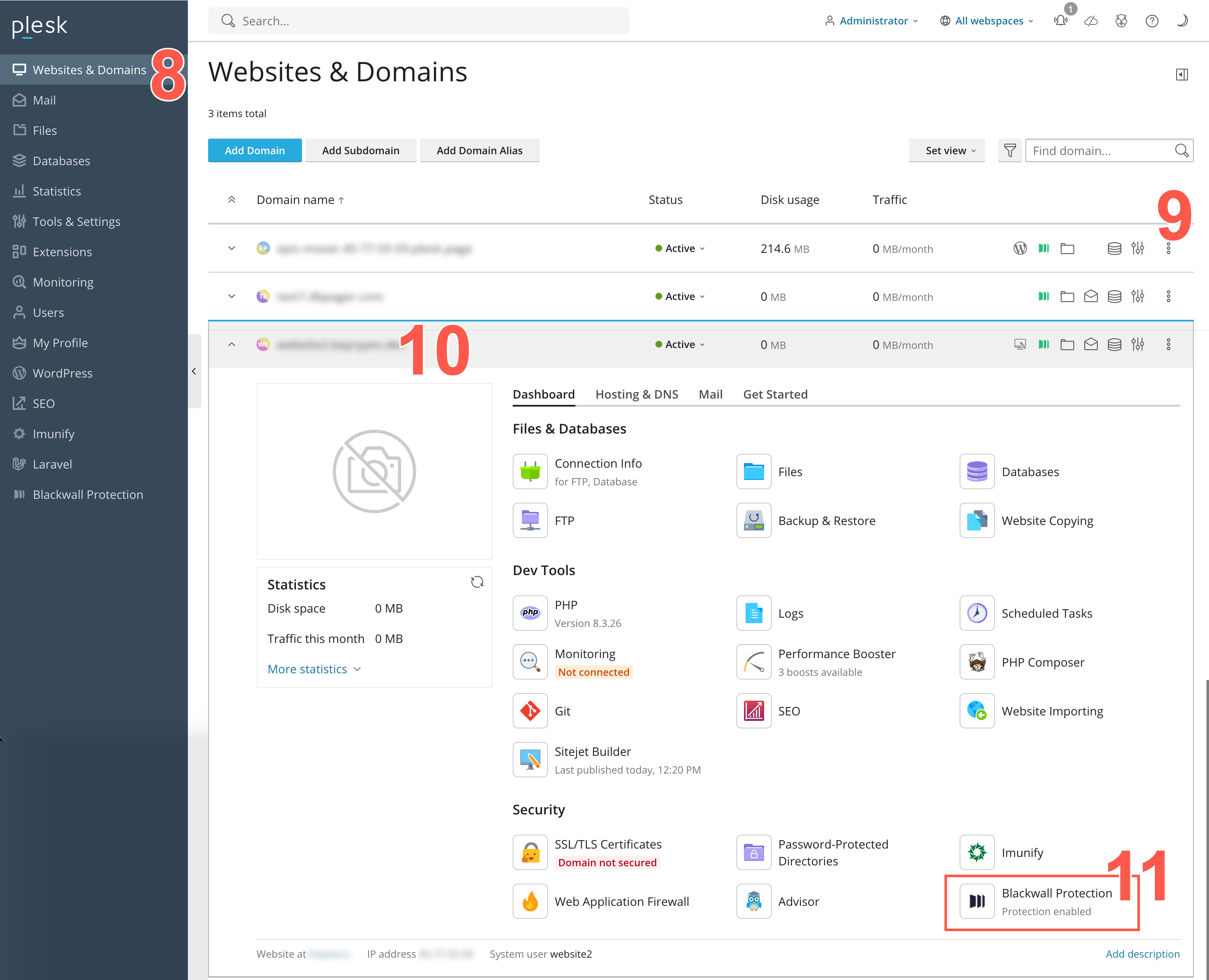
Task: Click the Add Domain Alias button
Action: coord(479,151)
